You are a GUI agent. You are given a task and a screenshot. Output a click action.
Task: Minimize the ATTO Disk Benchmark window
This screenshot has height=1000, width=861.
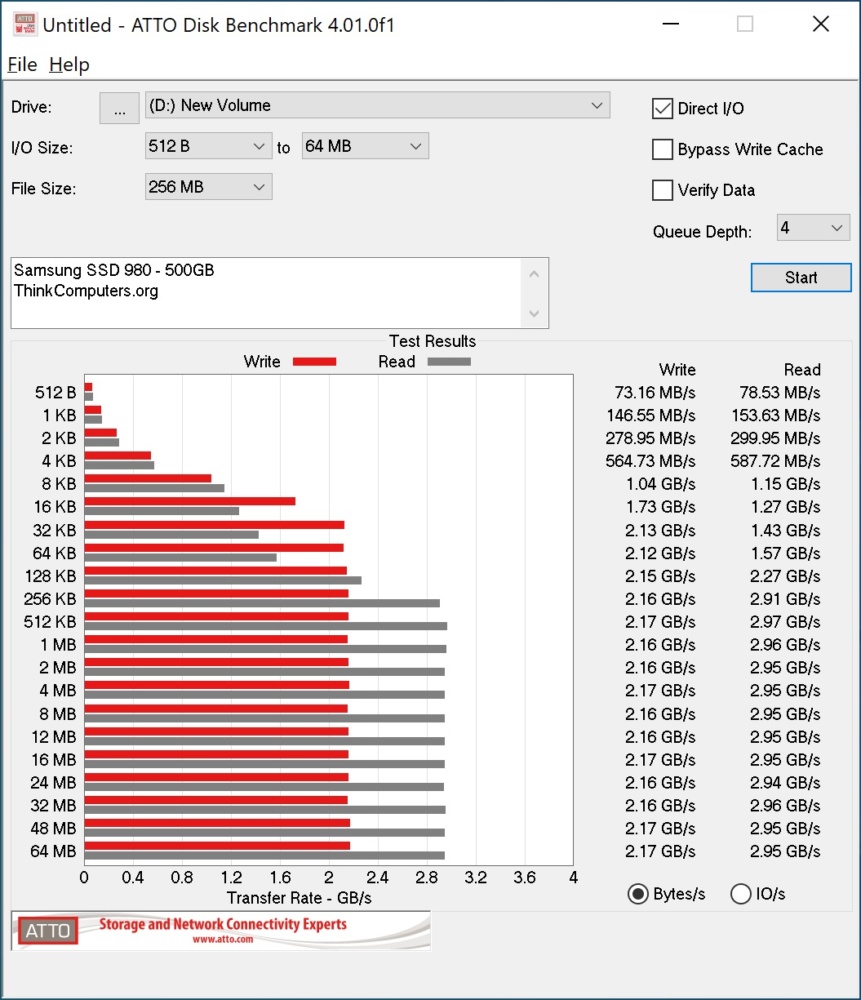coord(670,24)
